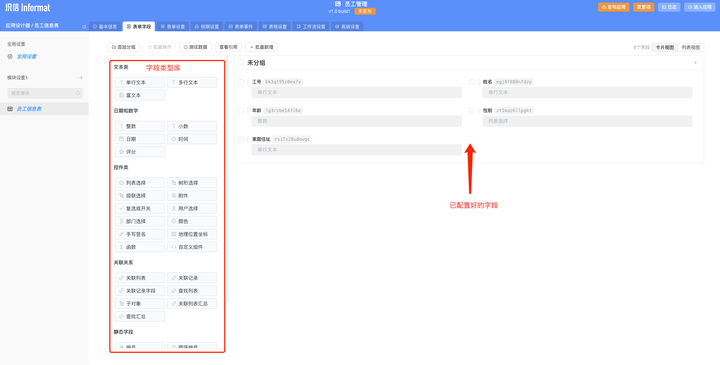Click the 搜索模块 search input

point(45,93)
